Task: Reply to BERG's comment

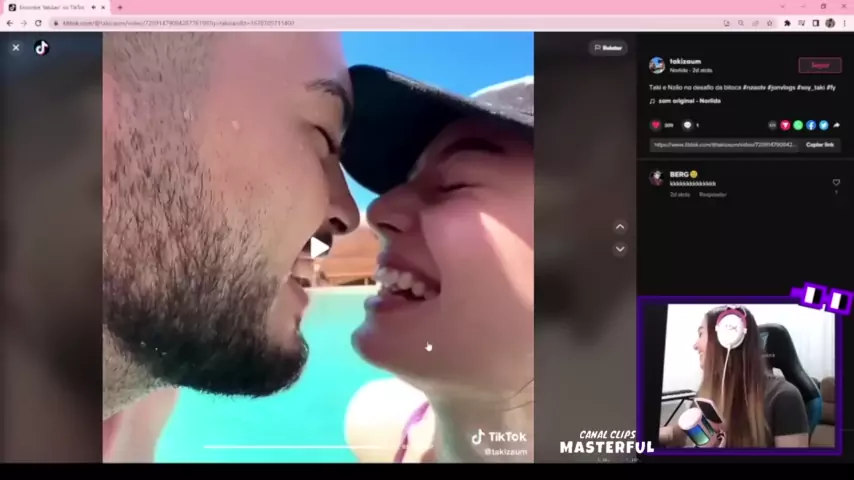Action: point(713,194)
